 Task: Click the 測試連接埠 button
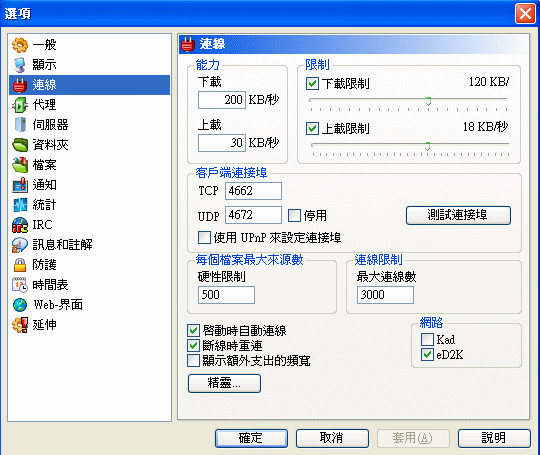(x=458, y=215)
